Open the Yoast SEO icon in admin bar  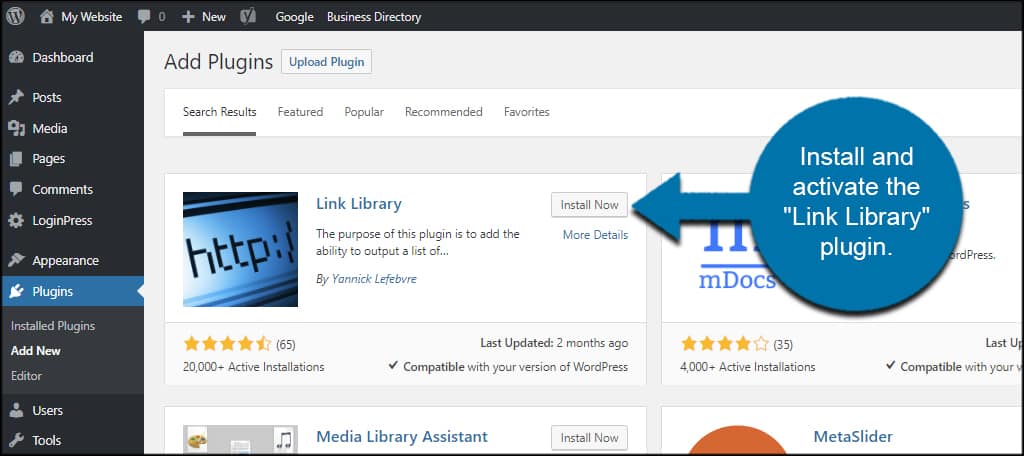248,17
